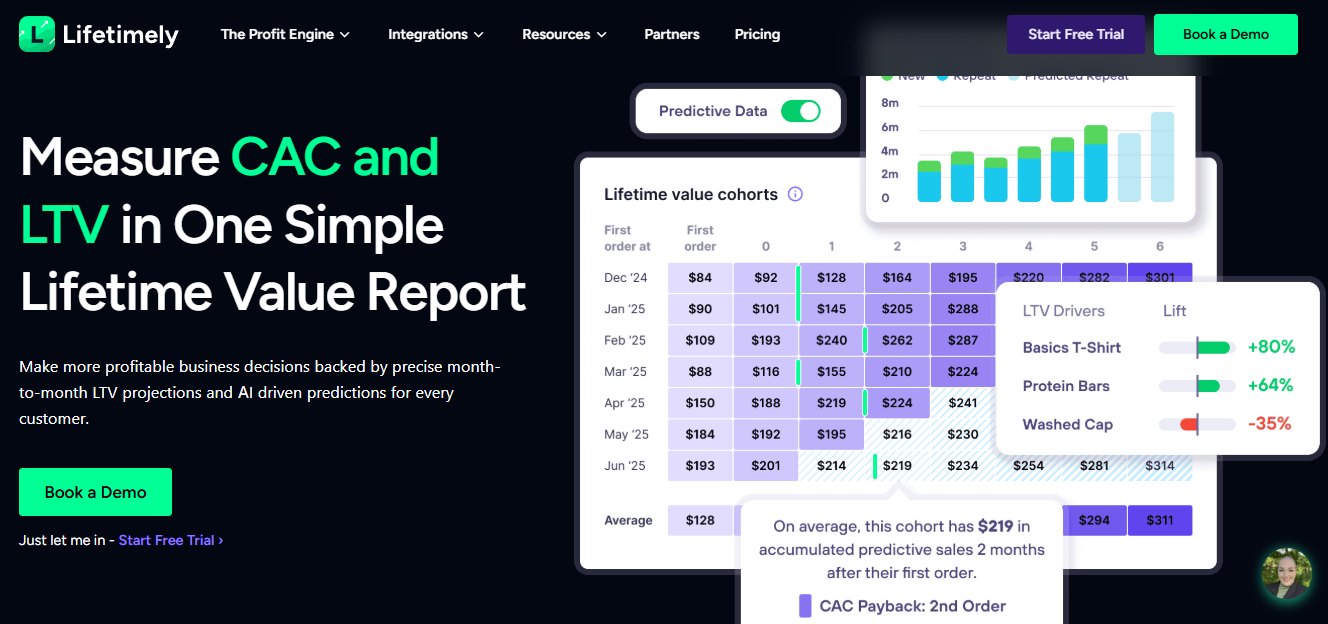This screenshot has width=1328, height=624.
Task: Click the Jun '25 row label
Action: click(x=625, y=466)
